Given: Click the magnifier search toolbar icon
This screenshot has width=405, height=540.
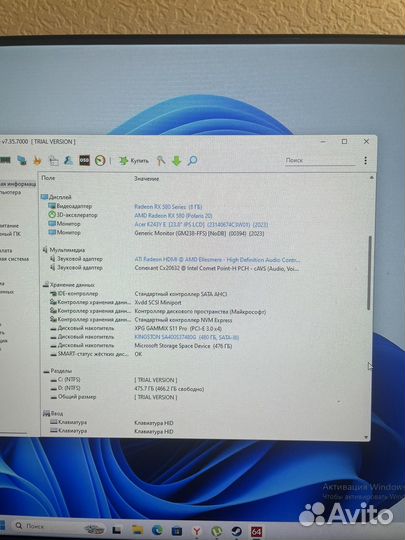Looking at the screenshot, I should click(x=192, y=160).
